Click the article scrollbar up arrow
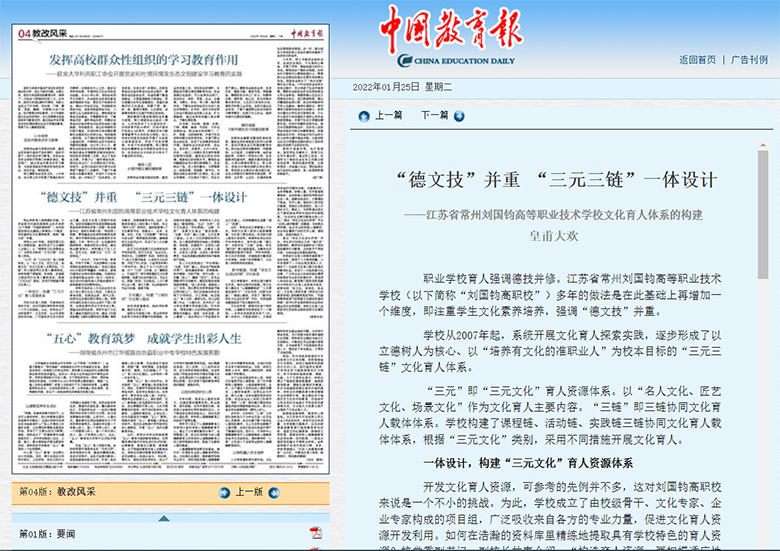The width and height of the screenshot is (780, 551). point(763,145)
